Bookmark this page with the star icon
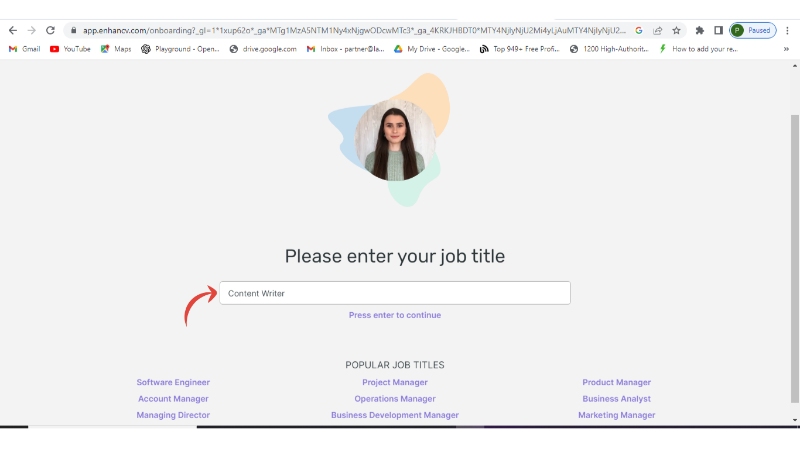Image resolution: width=800 pixels, height=449 pixels. [677, 31]
